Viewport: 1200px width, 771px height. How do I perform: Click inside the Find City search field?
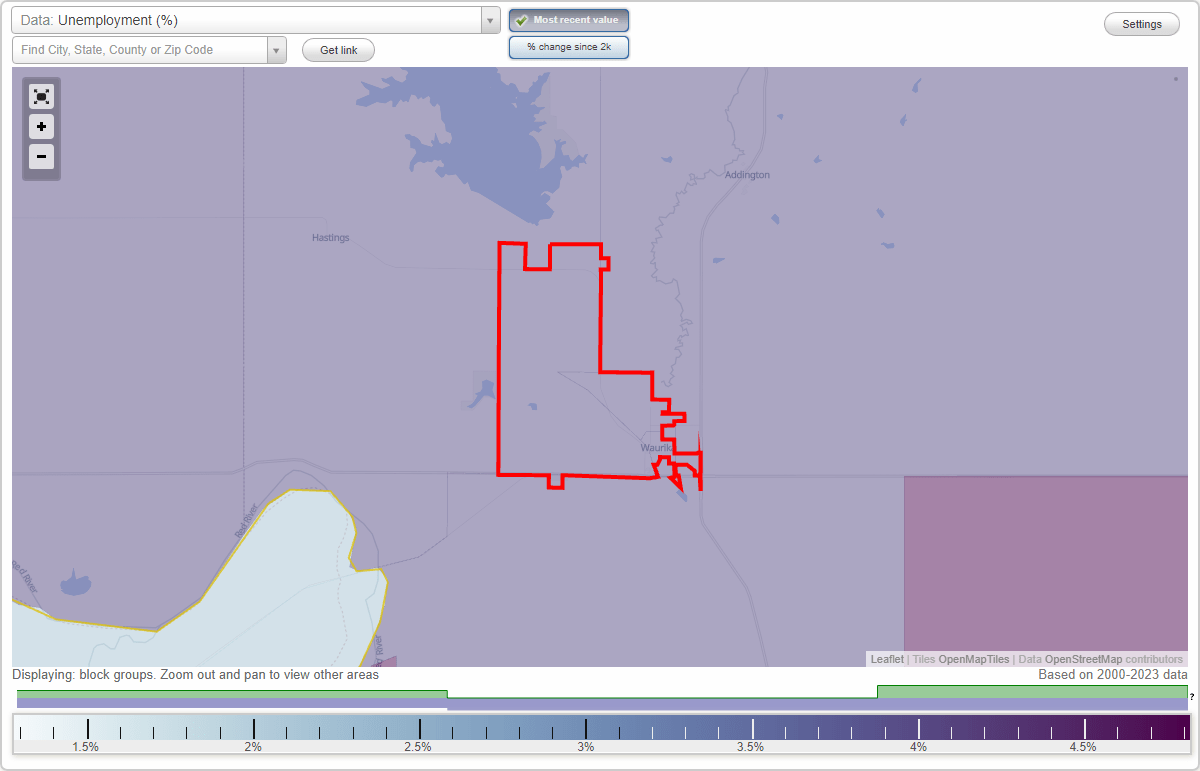point(140,49)
